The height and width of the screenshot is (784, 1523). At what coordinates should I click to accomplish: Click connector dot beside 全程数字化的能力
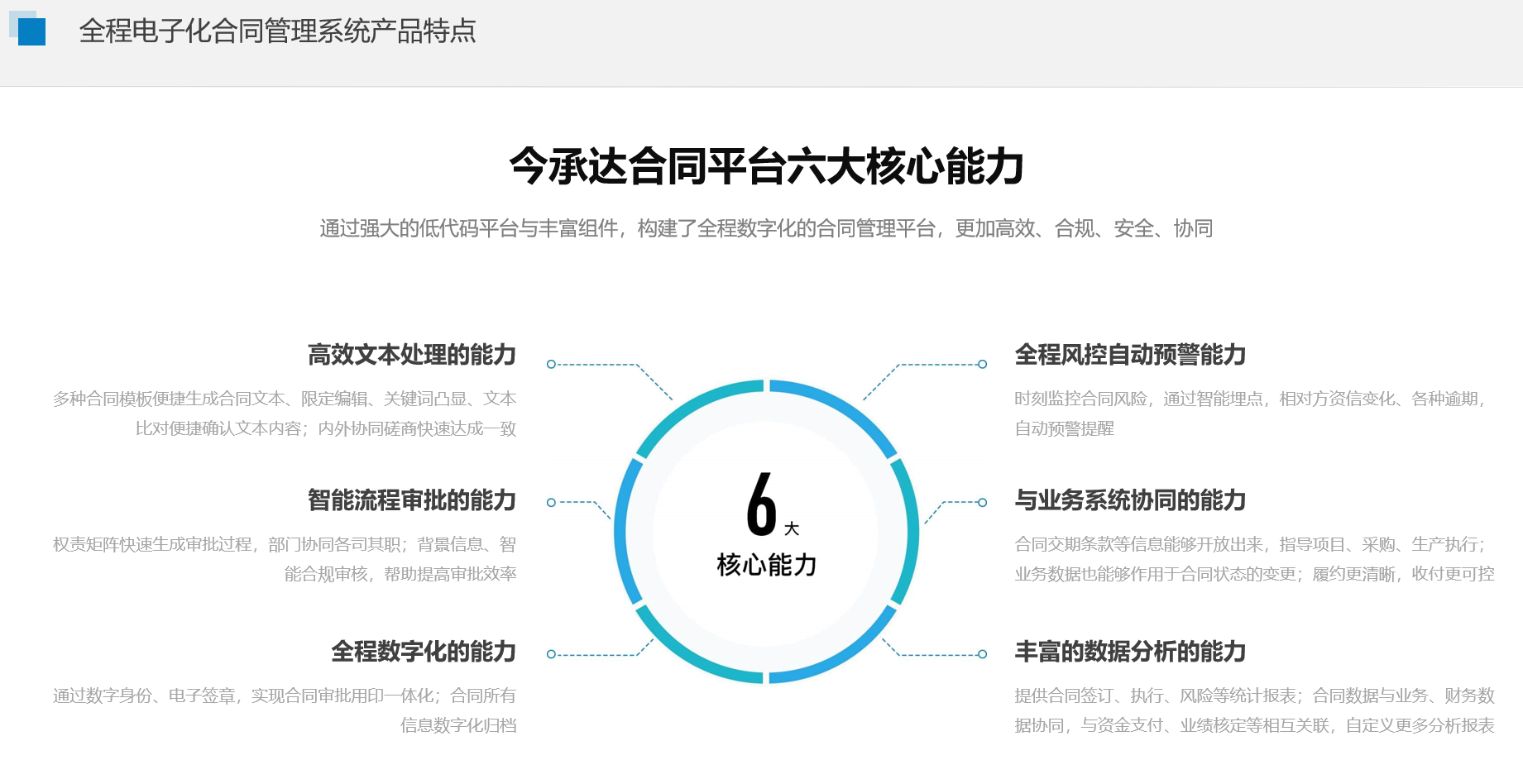click(x=552, y=654)
